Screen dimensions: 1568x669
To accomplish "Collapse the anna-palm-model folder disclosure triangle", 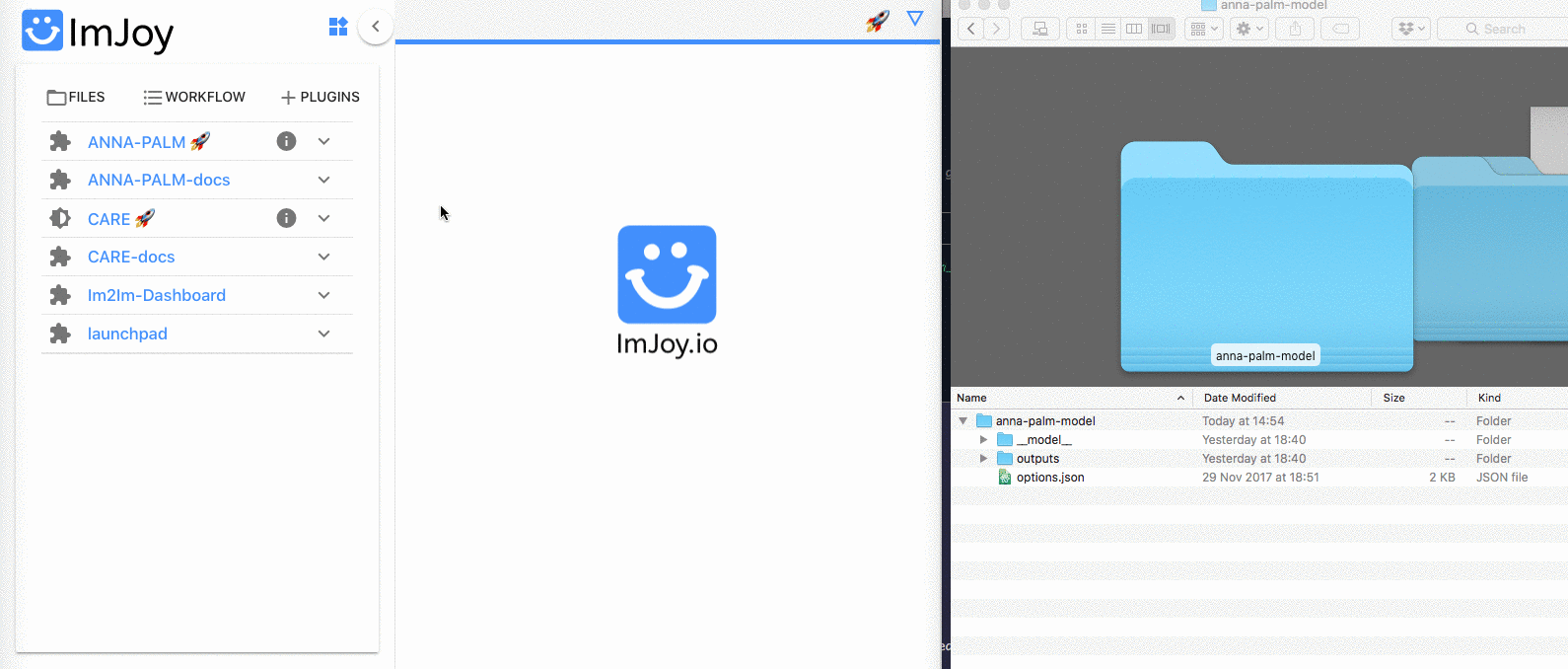I will pyautogui.click(x=963, y=421).
